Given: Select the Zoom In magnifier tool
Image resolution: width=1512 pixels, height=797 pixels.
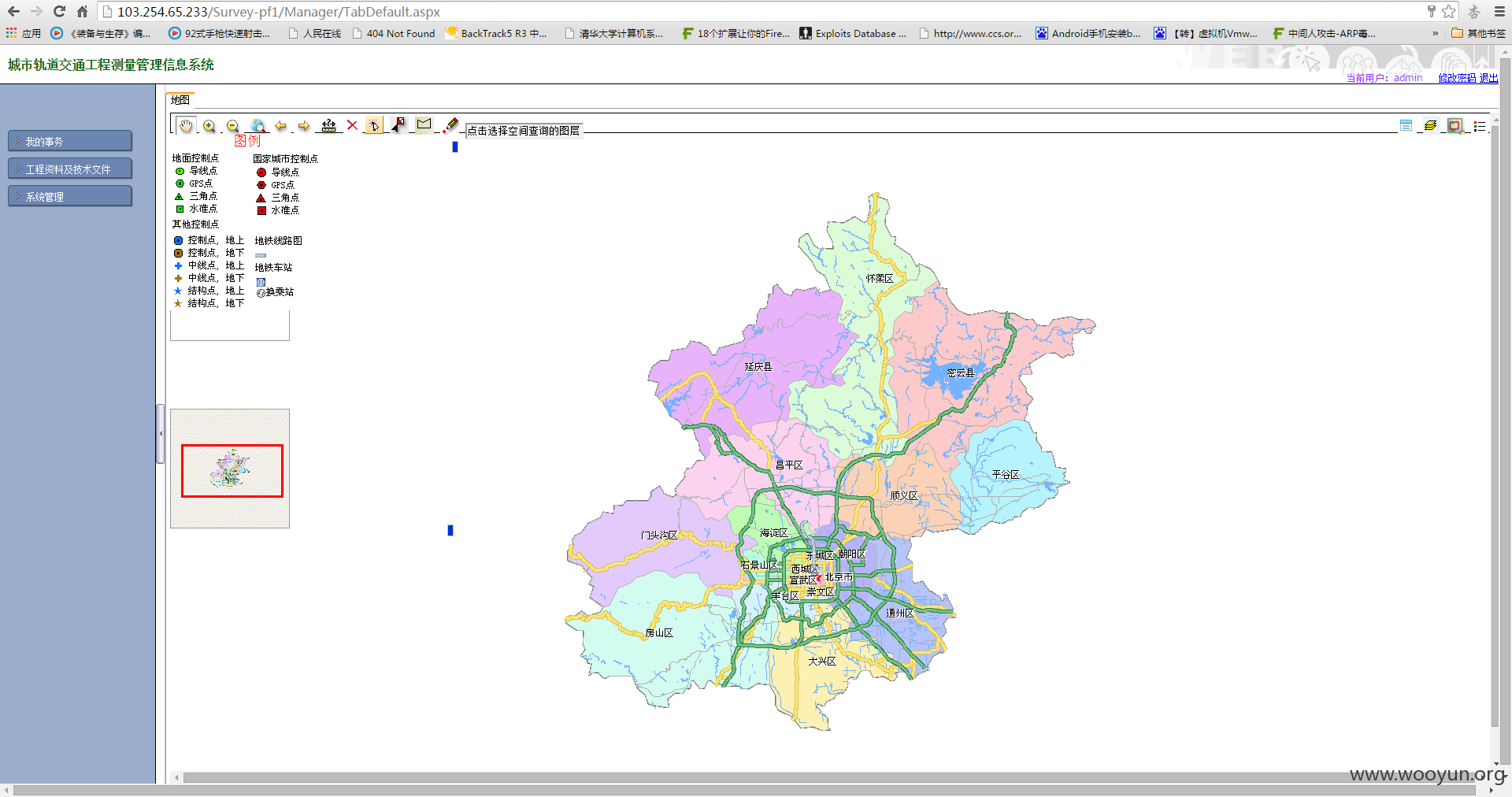Looking at the screenshot, I should click(x=209, y=126).
